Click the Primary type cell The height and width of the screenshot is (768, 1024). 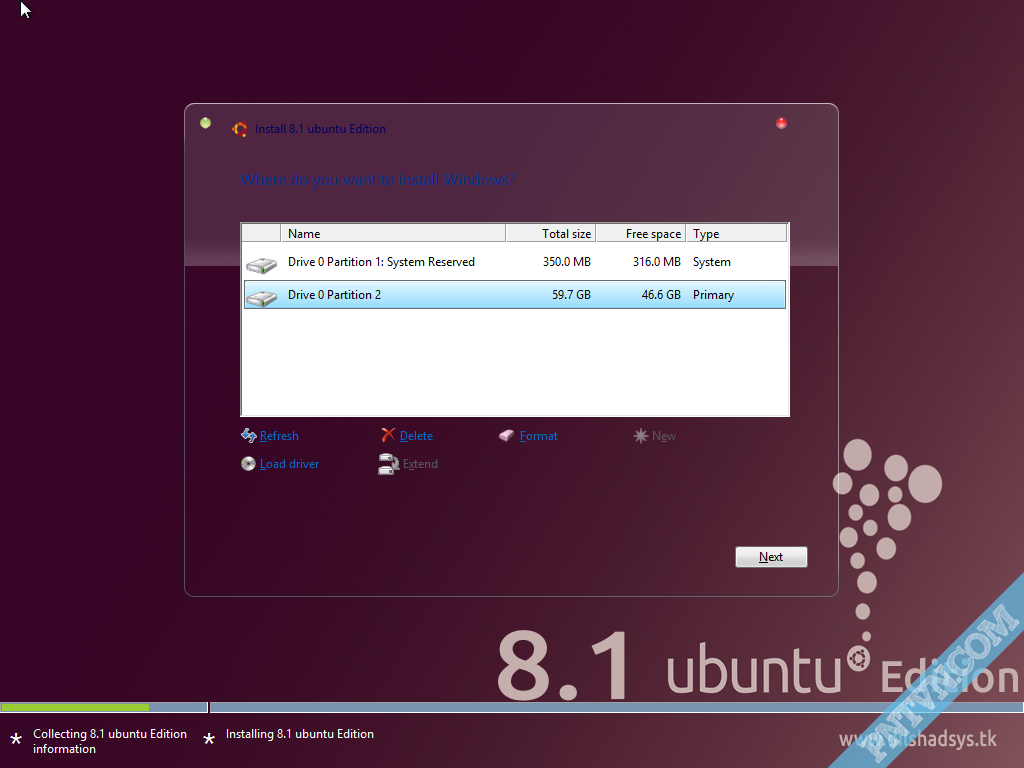pyautogui.click(x=713, y=295)
